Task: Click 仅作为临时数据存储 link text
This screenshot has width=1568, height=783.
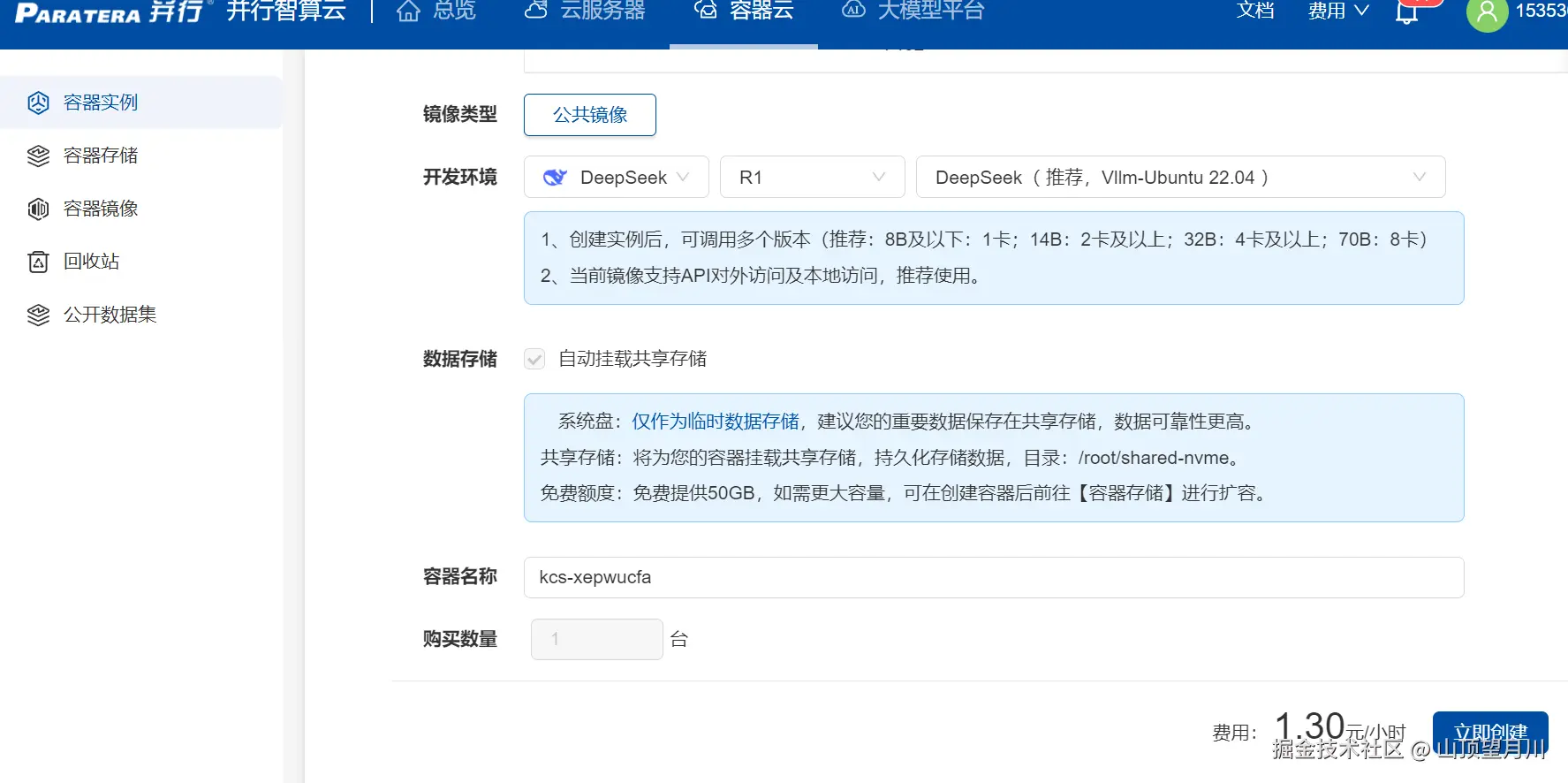Action: [716, 422]
